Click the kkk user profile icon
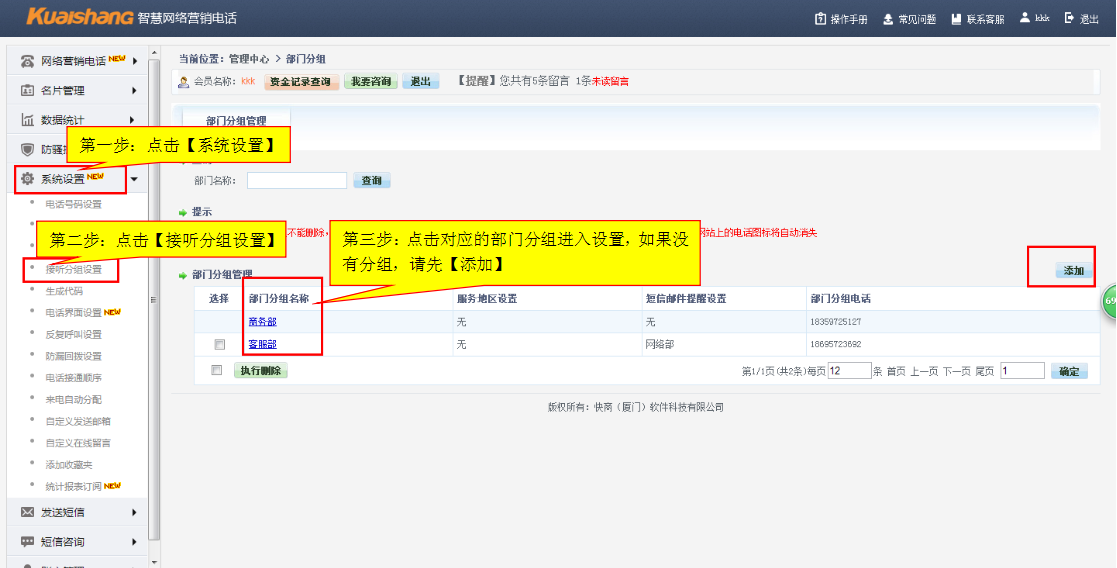The image size is (1117, 568). pyautogui.click(x=1025, y=18)
